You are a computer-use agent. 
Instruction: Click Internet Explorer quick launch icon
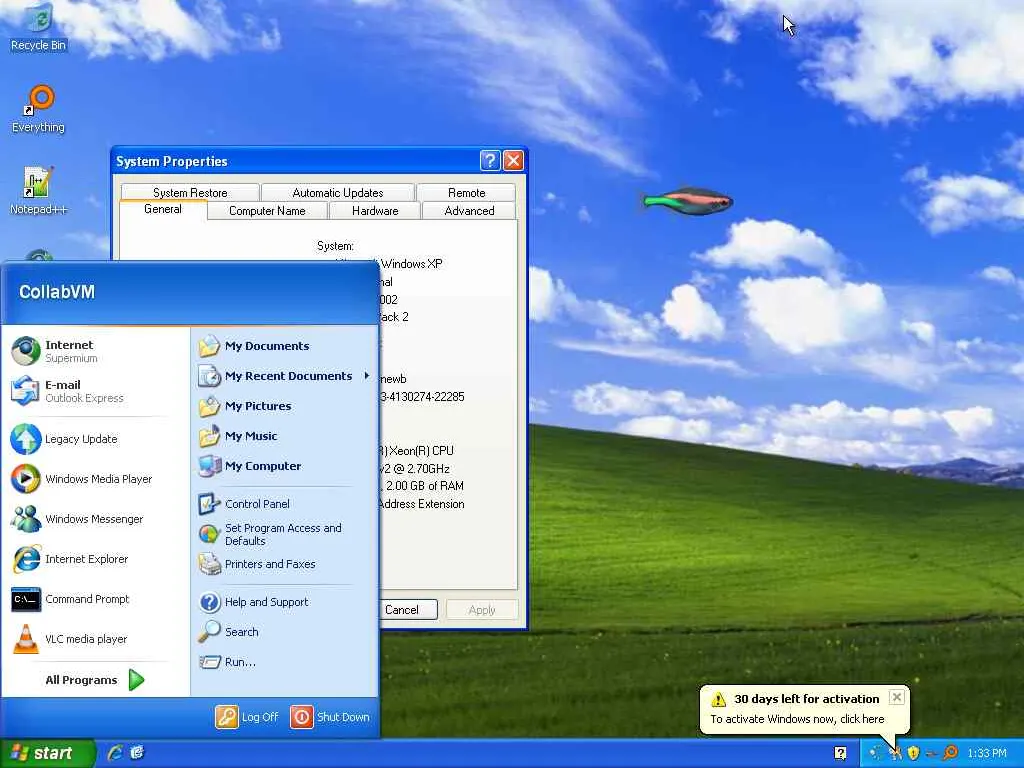(x=115, y=753)
